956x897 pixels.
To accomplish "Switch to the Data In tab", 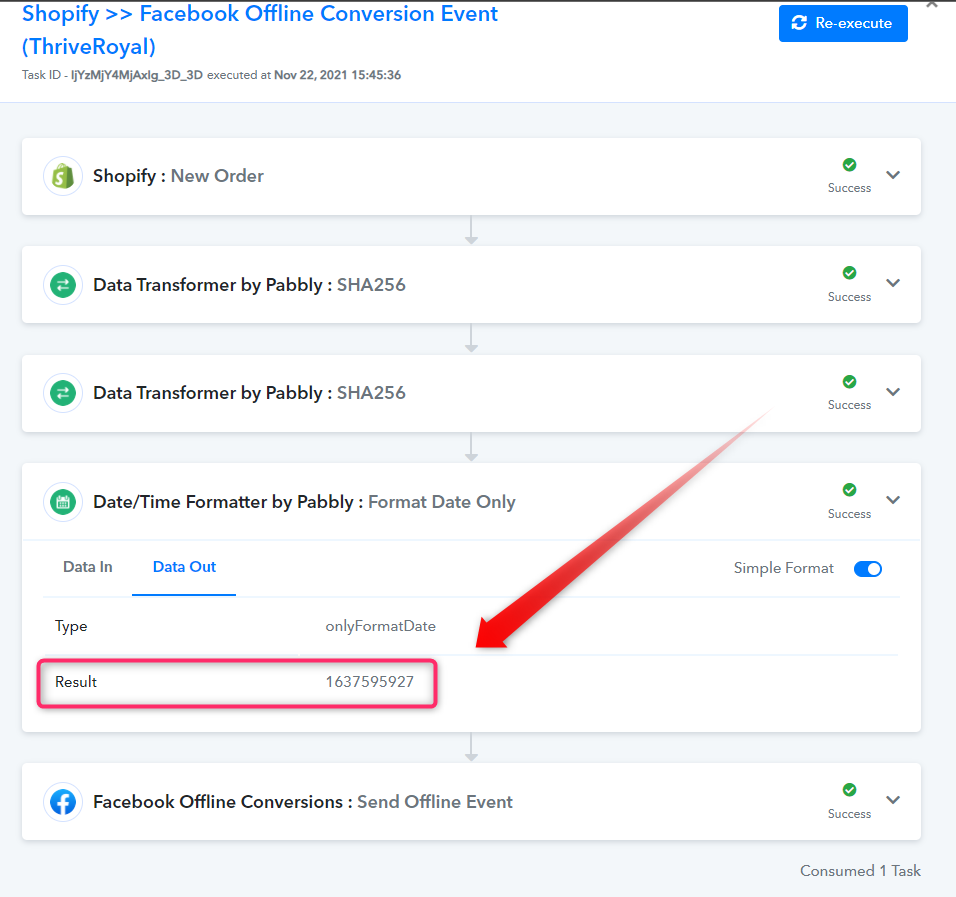I will point(88,567).
